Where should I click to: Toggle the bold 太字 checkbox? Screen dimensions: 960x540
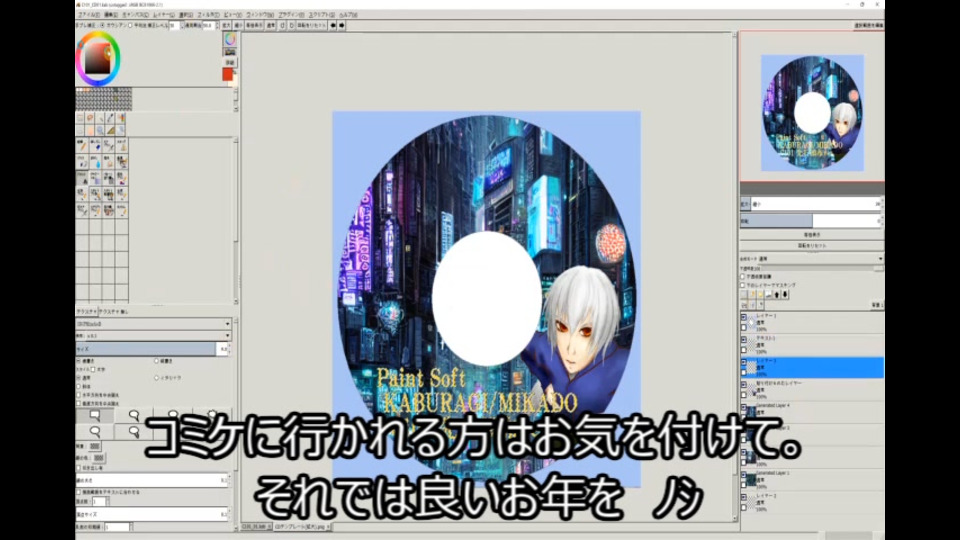pyautogui.click(x=93, y=370)
